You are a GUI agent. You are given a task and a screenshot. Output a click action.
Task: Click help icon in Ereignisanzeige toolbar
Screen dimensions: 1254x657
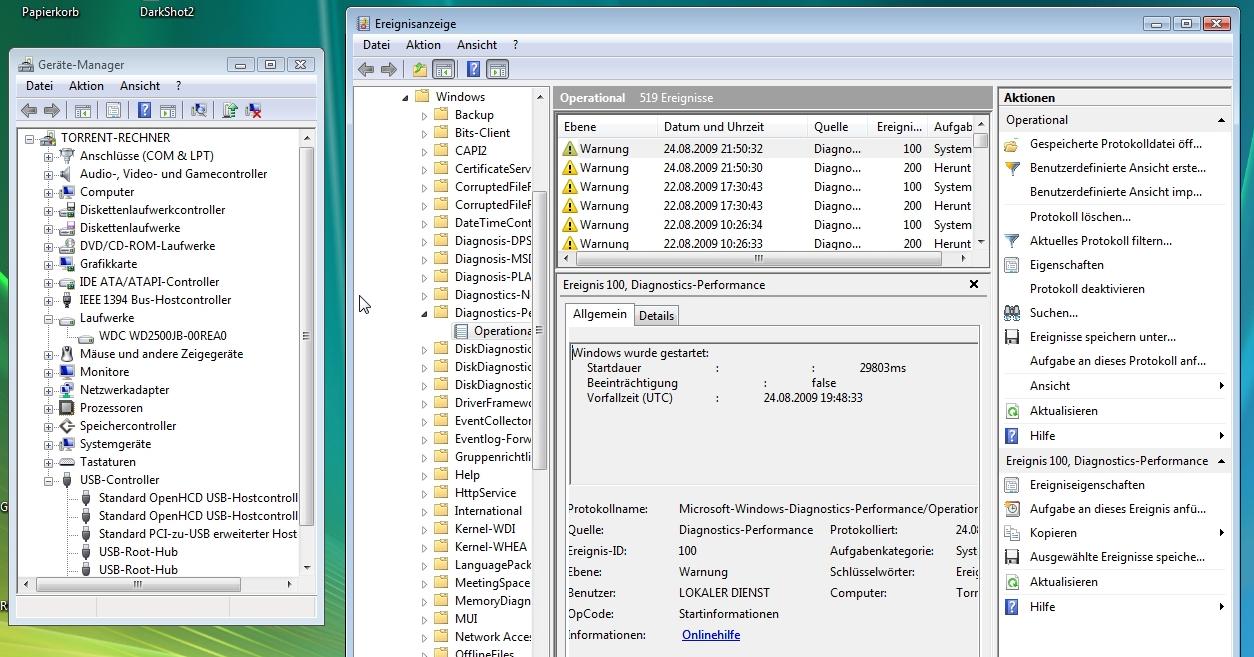tap(474, 69)
